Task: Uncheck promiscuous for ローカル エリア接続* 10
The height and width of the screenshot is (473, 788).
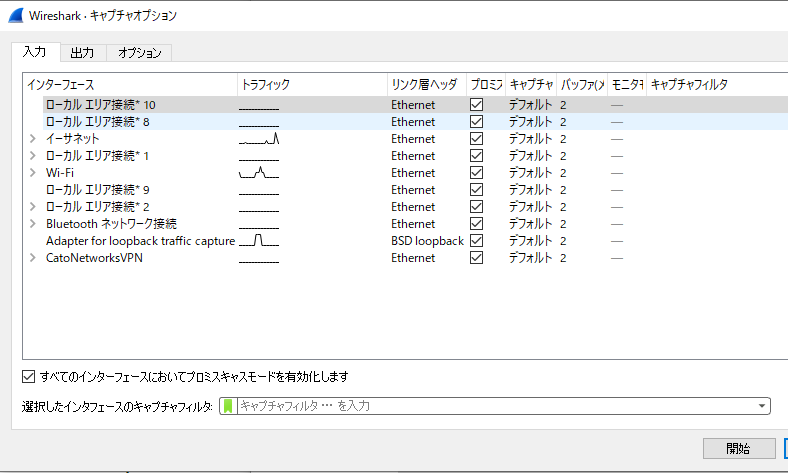Action: (476, 105)
